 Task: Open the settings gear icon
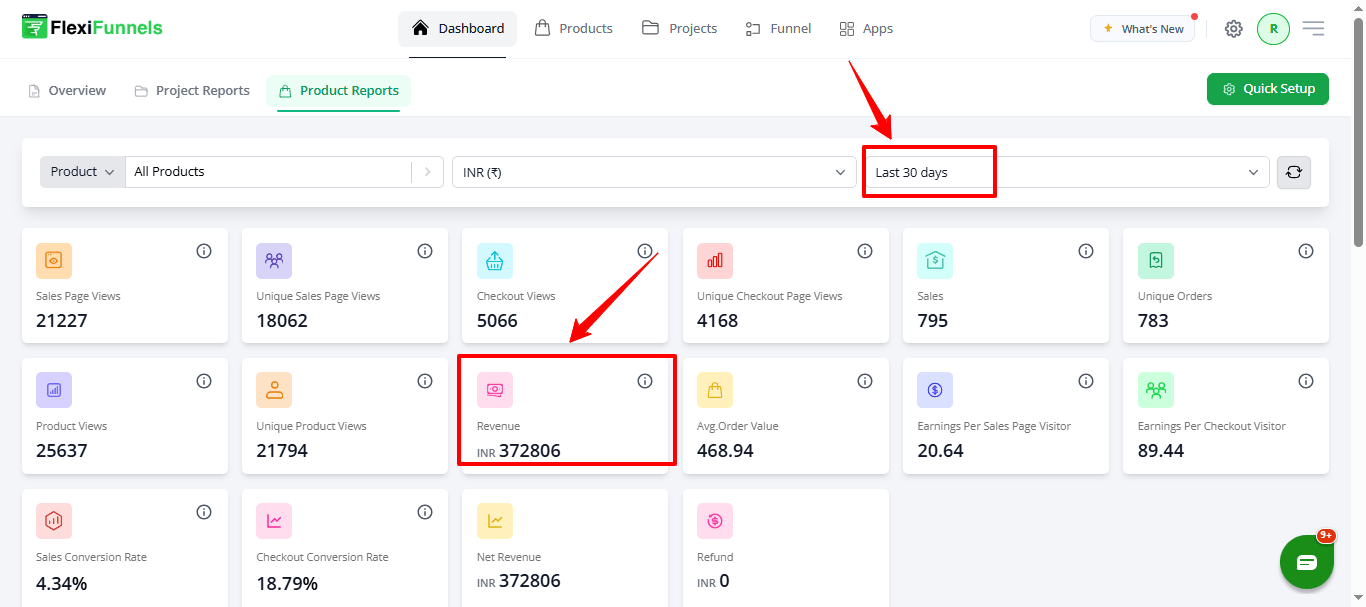(1234, 29)
